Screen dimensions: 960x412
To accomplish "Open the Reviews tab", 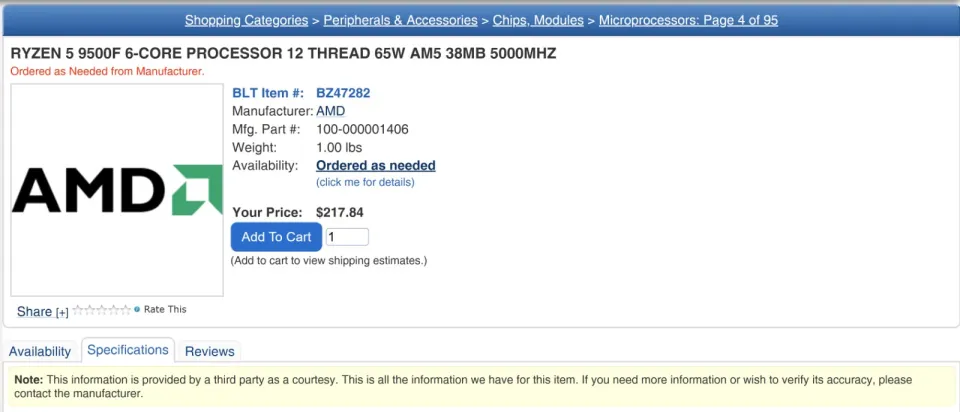I will tap(210, 352).
